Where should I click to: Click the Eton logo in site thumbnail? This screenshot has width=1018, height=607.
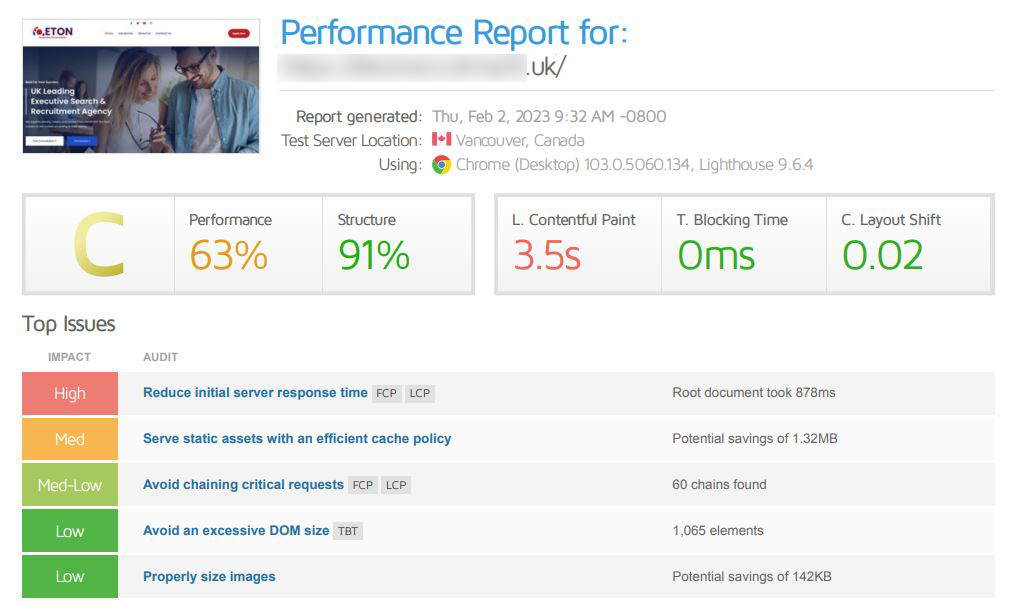click(53, 31)
